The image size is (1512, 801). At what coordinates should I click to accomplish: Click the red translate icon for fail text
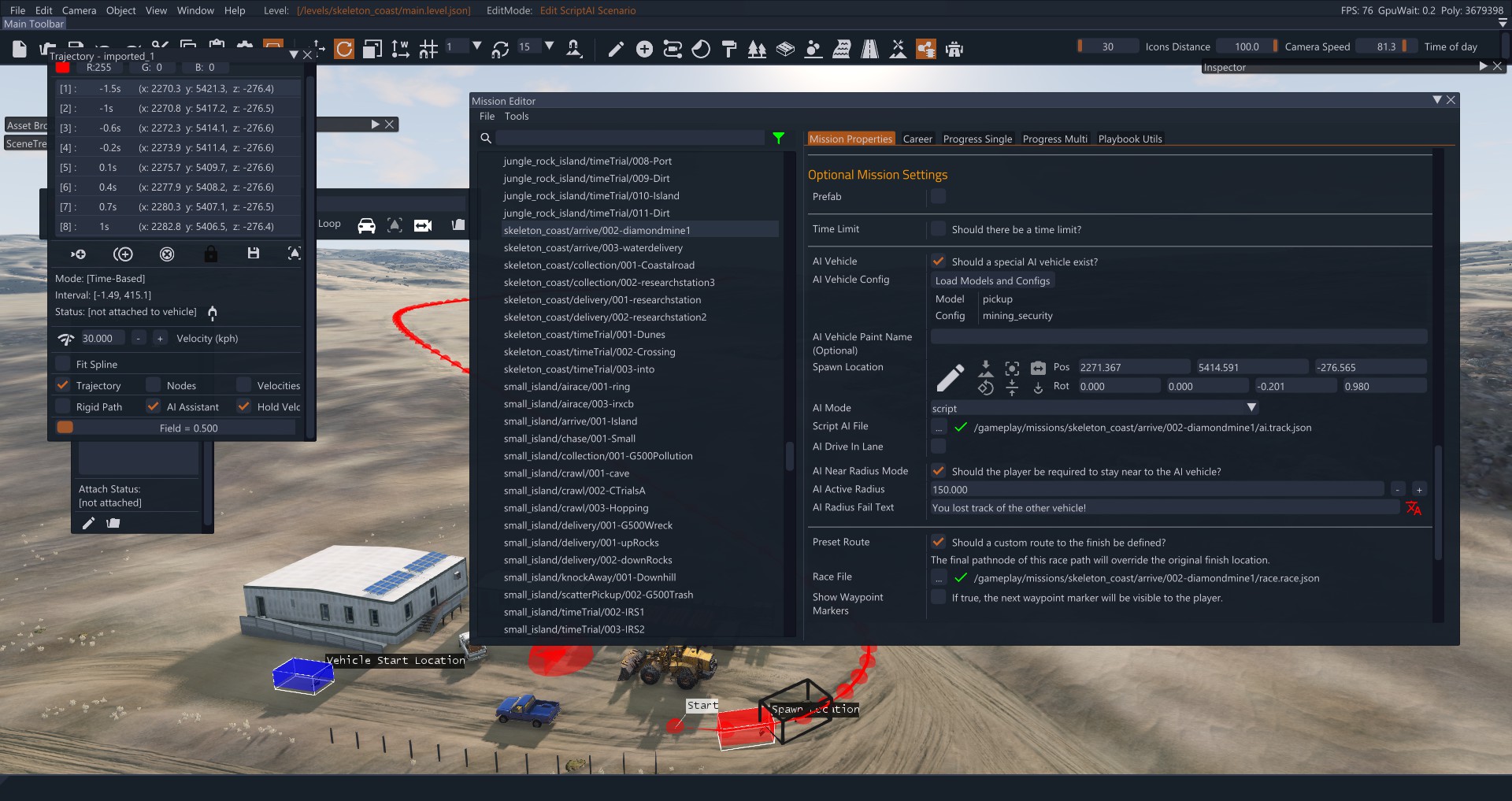pos(1414,508)
